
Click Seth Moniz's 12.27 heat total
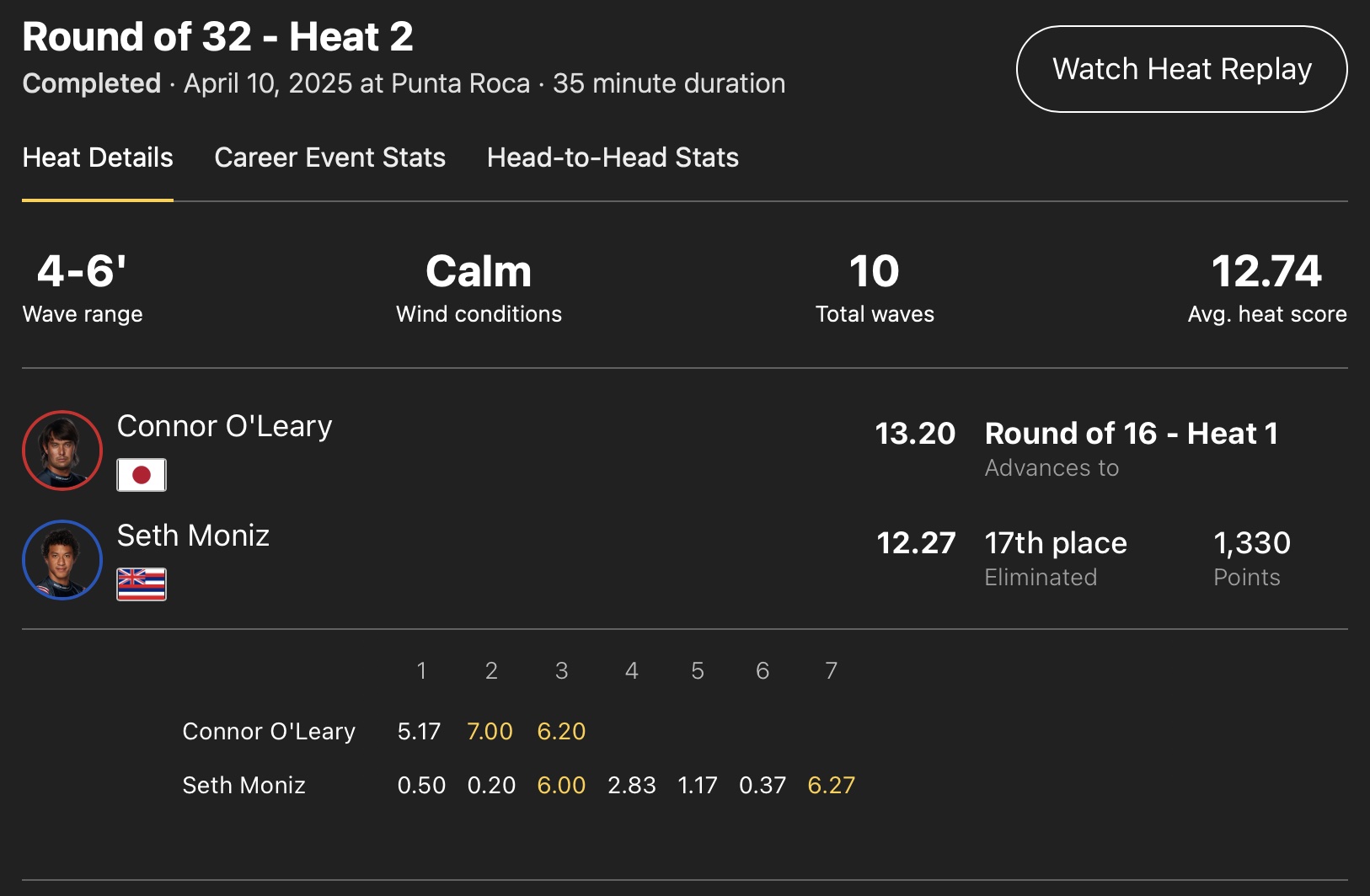(x=916, y=543)
